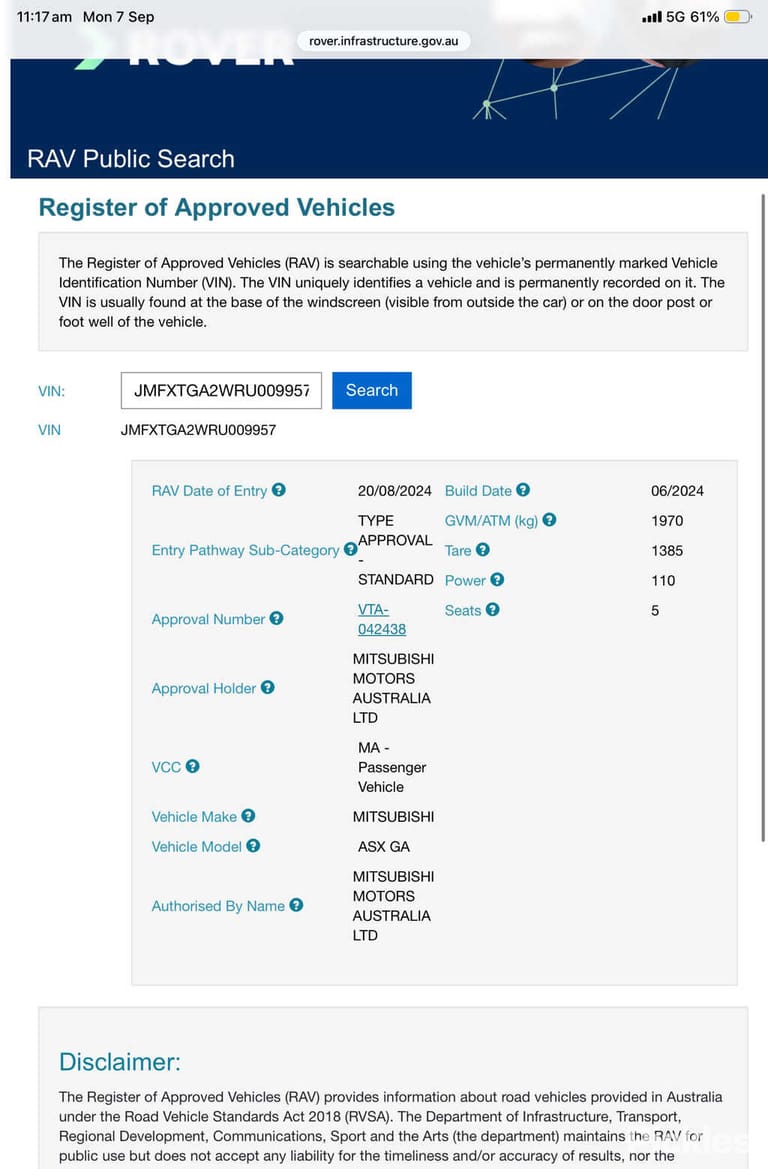Select the Seats value 5
This screenshot has height=1169, width=768.
tap(655, 610)
